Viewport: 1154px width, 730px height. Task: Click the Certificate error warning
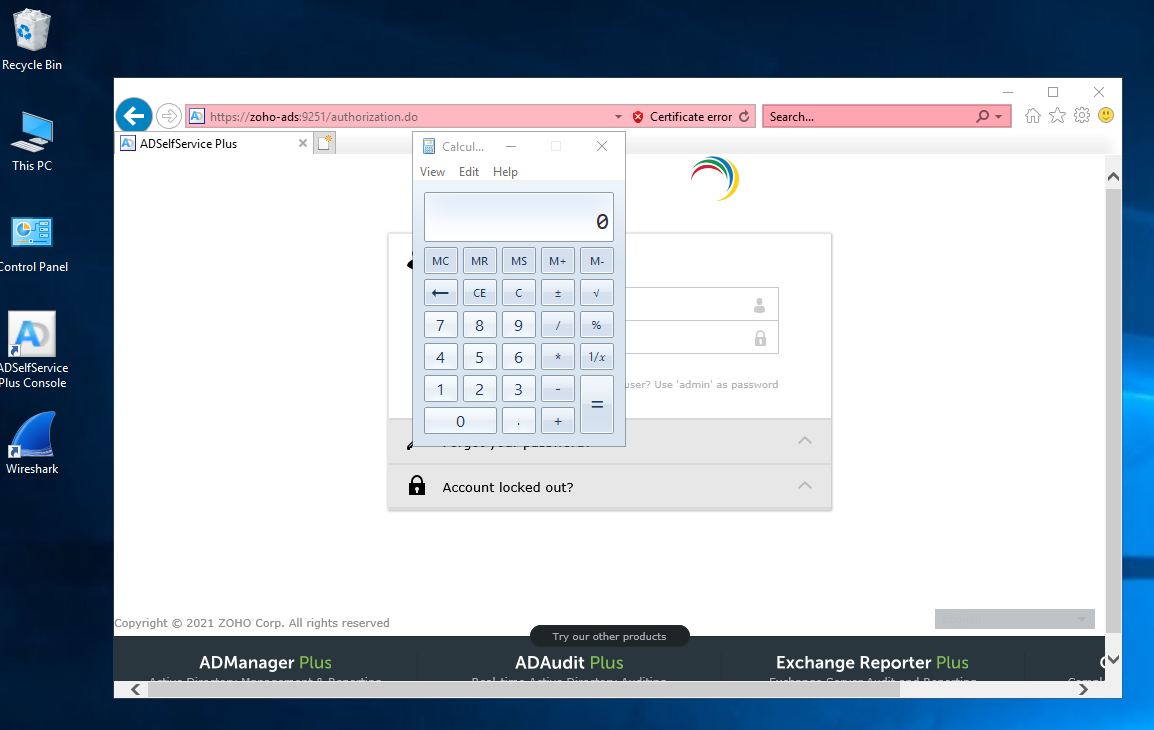(x=682, y=117)
